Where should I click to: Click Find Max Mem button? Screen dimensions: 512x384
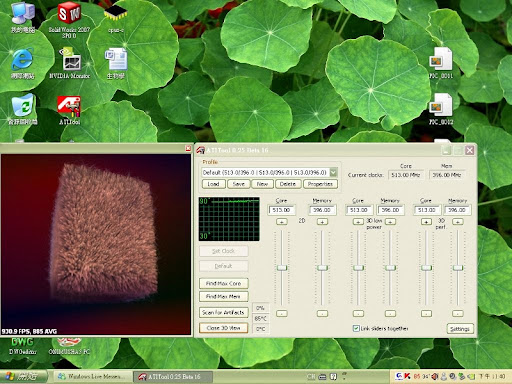point(224,296)
